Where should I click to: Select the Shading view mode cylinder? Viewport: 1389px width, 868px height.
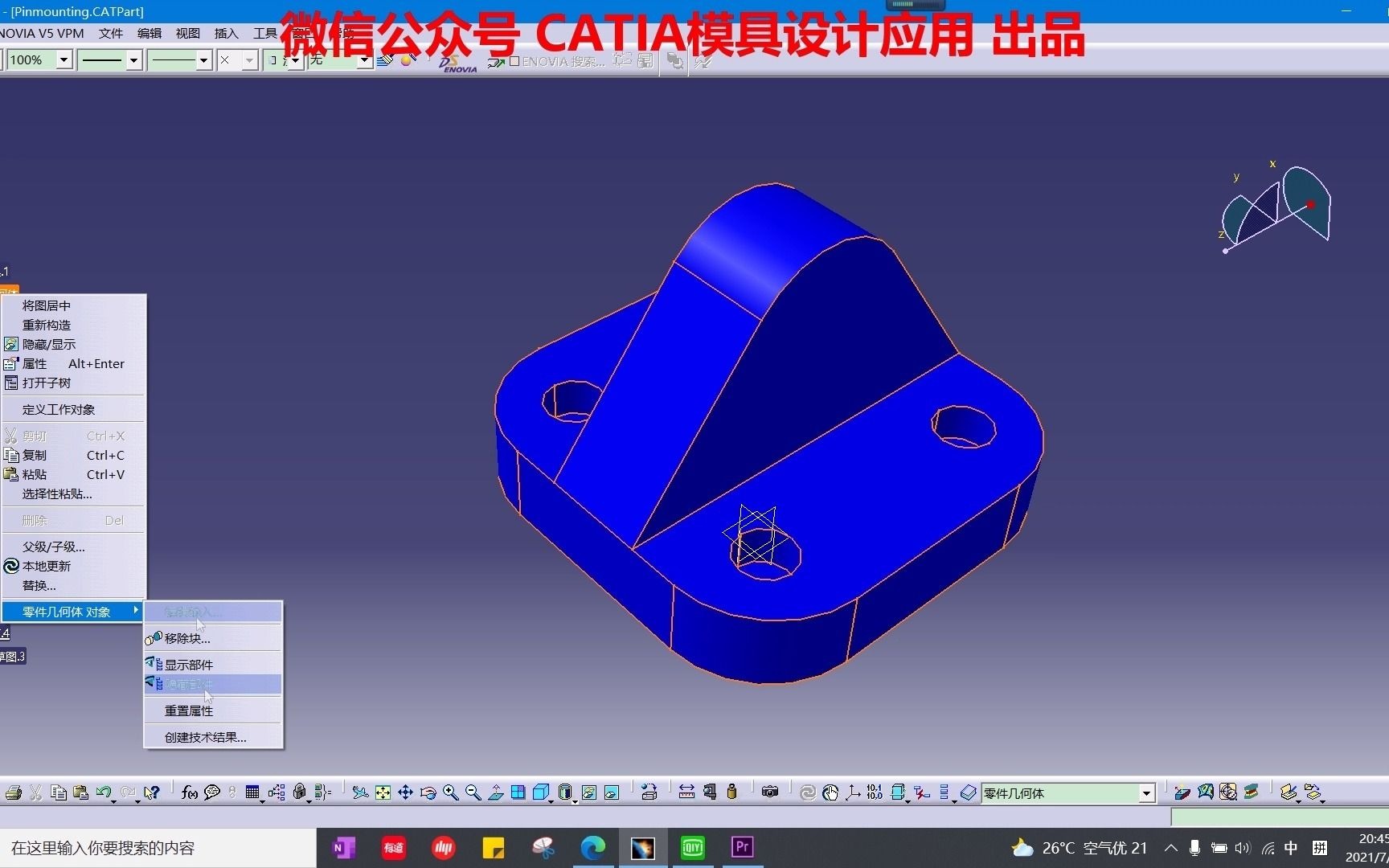(x=564, y=792)
